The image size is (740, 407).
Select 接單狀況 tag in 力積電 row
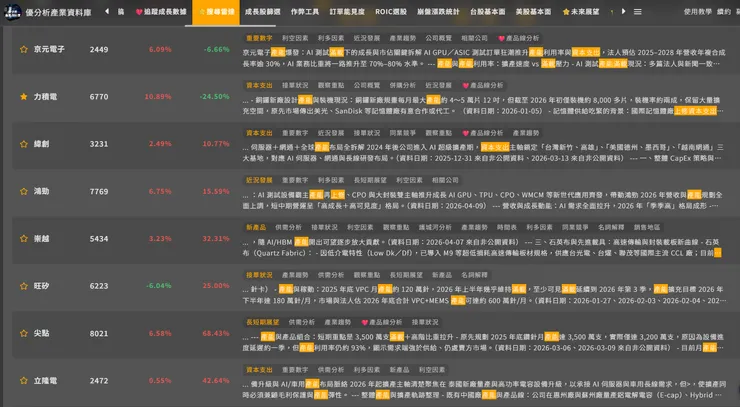[295, 85]
